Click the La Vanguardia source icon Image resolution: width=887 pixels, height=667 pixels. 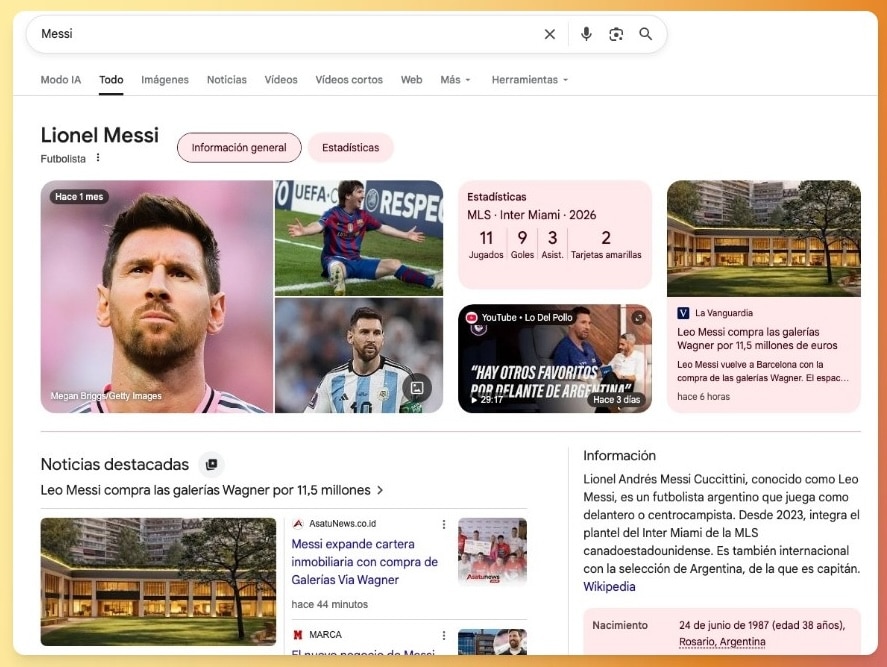[x=683, y=313]
